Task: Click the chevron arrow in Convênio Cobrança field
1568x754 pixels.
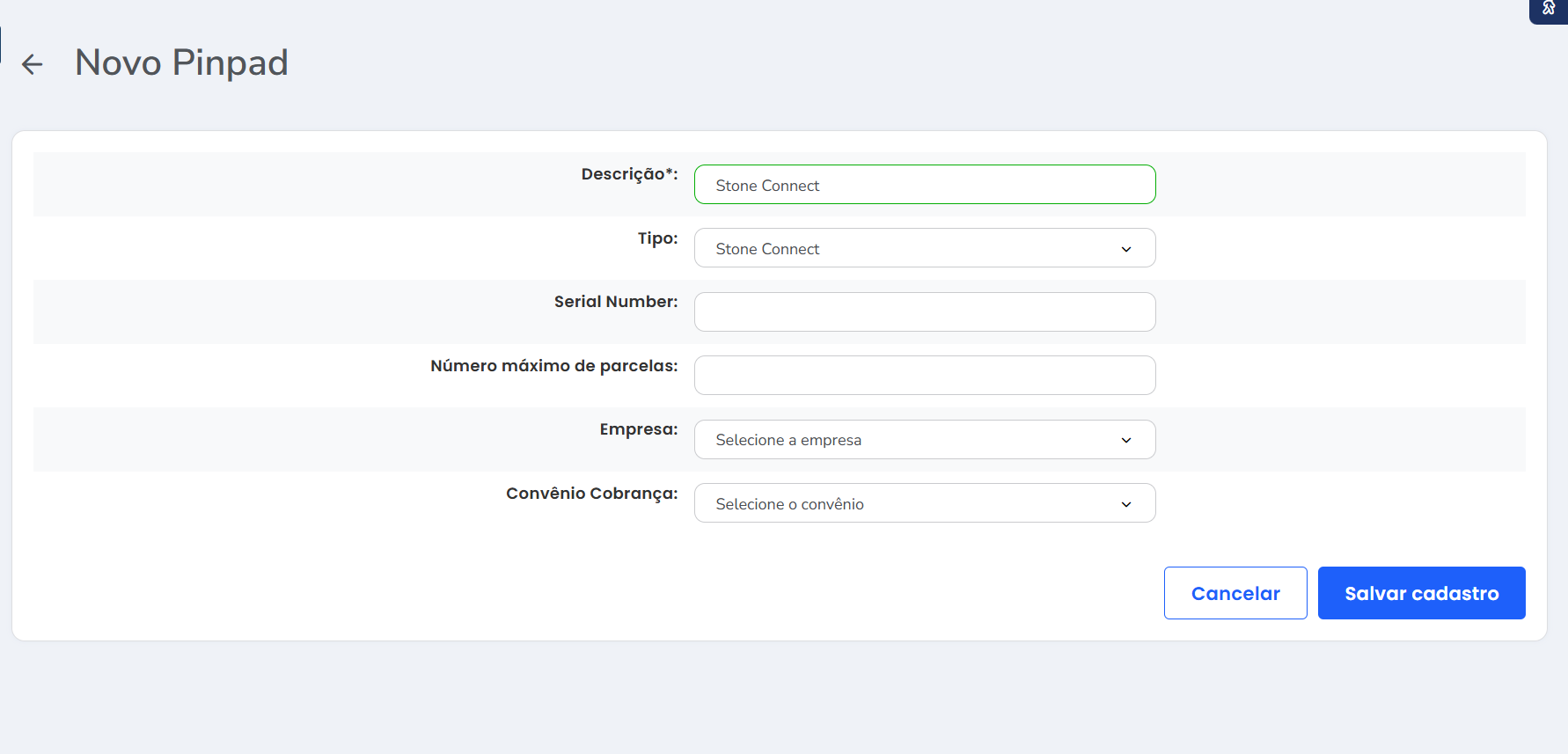Action: (1125, 505)
